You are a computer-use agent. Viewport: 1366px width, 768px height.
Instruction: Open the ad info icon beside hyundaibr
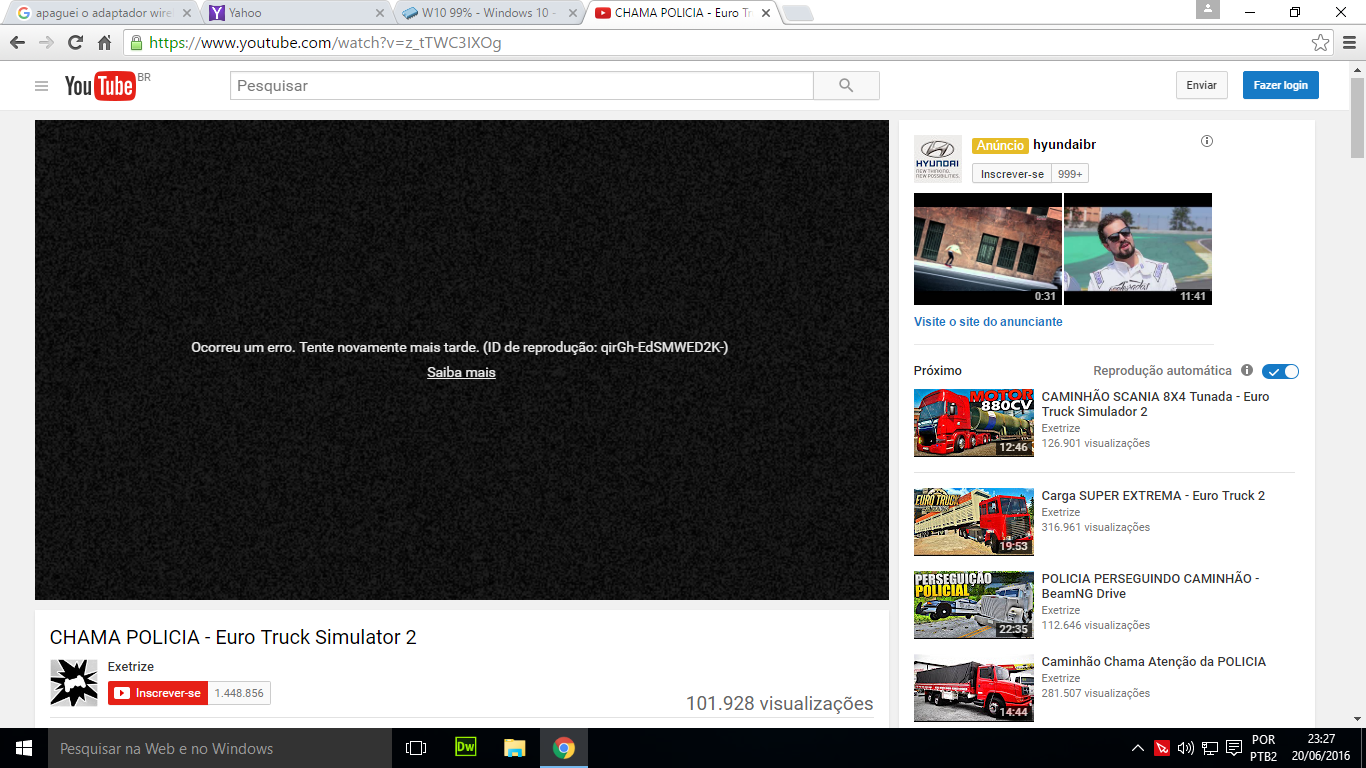point(1207,141)
